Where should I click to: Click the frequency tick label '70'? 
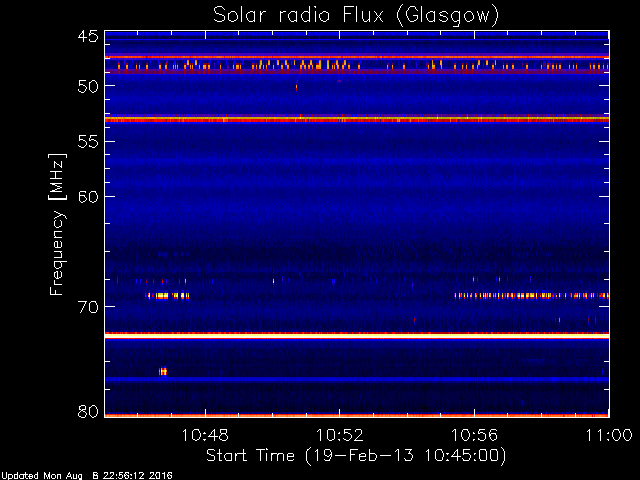click(88, 307)
